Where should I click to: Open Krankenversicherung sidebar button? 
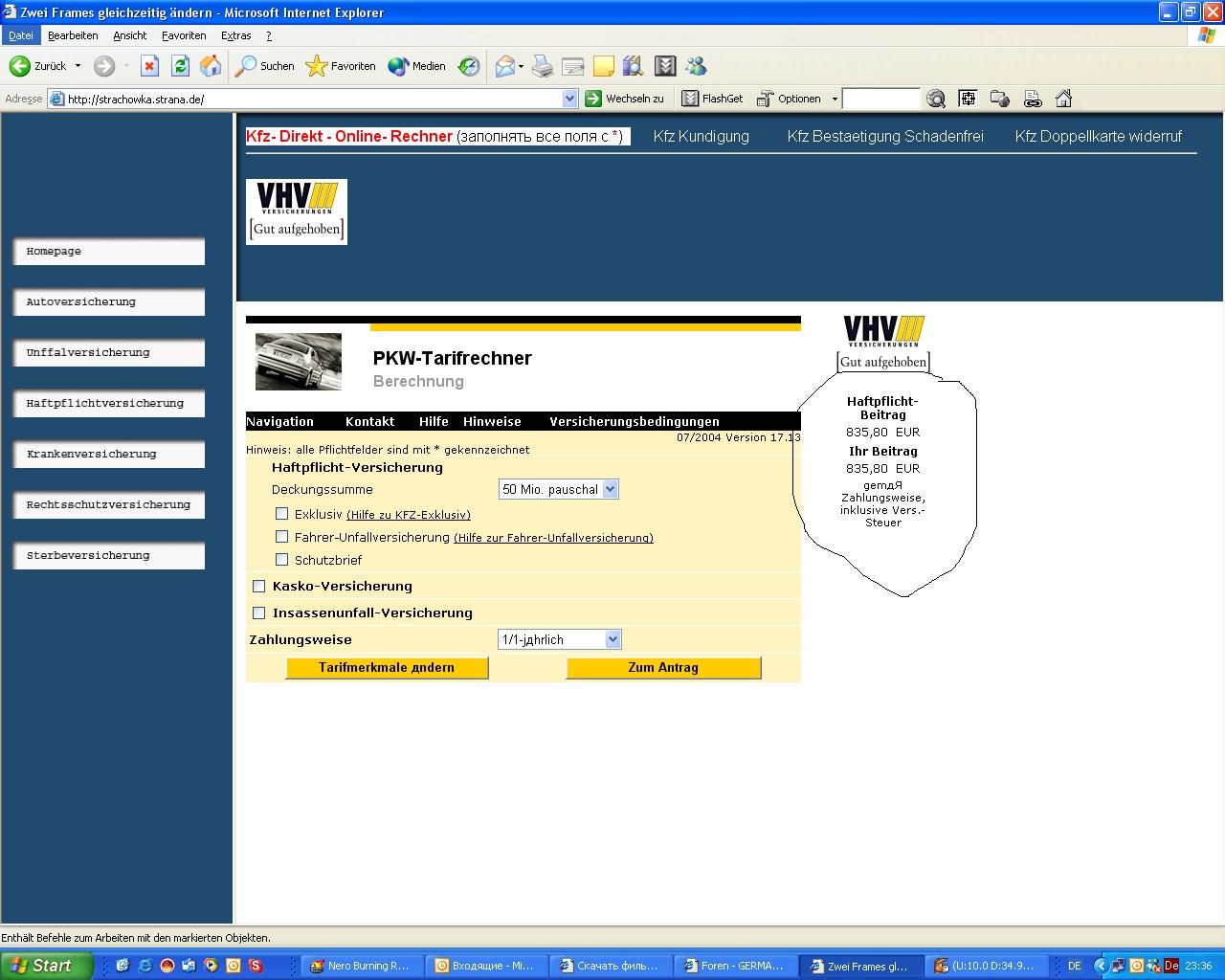pos(109,455)
